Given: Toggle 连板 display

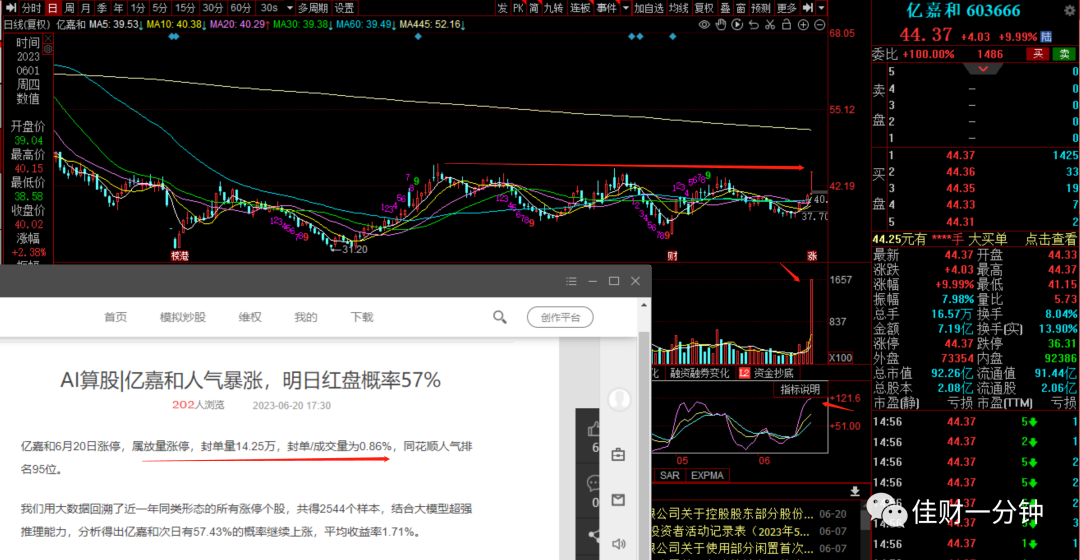Looking at the screenshot, I should coord(580,8).
